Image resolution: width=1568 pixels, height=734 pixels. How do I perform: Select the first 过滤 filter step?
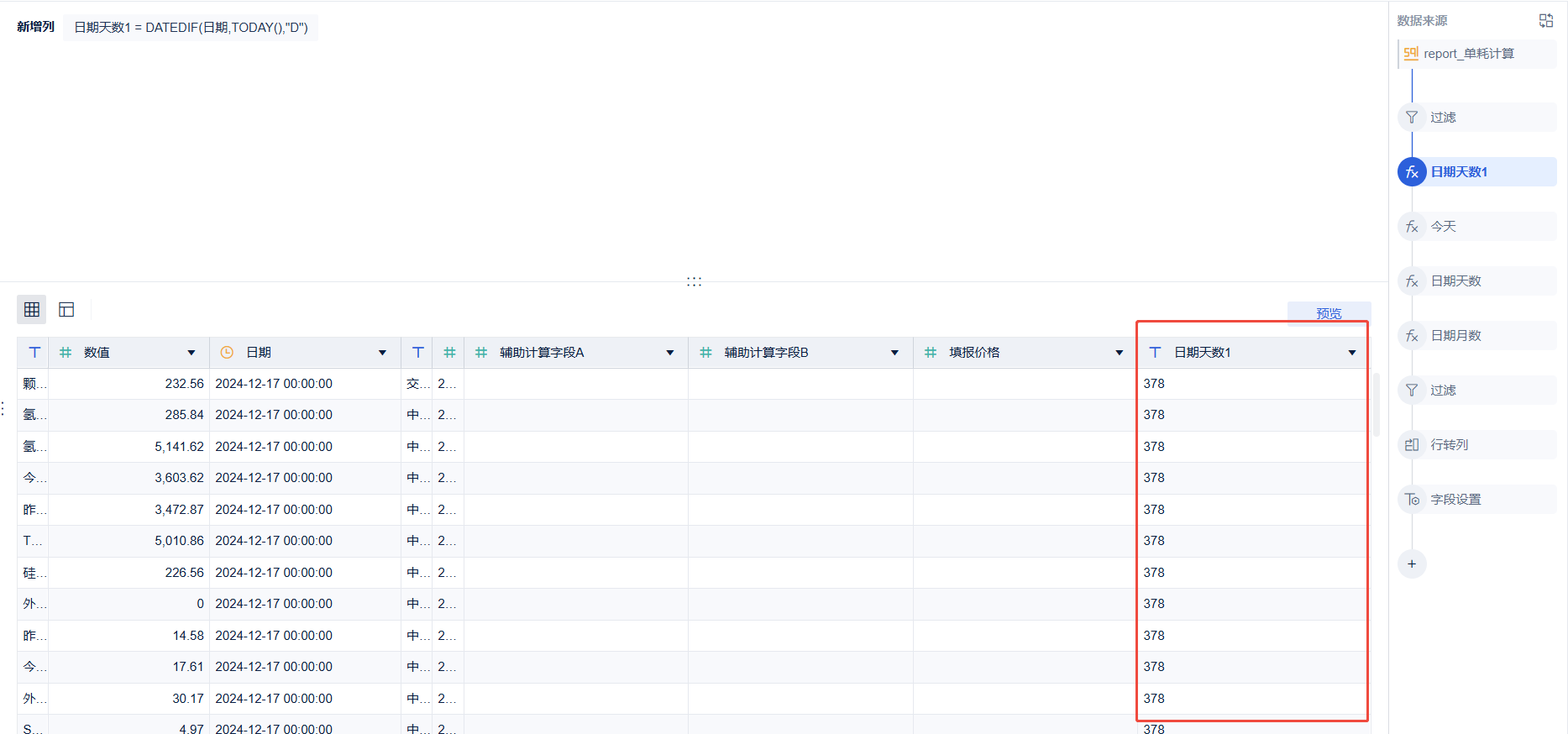click(x=1476, y=118)
